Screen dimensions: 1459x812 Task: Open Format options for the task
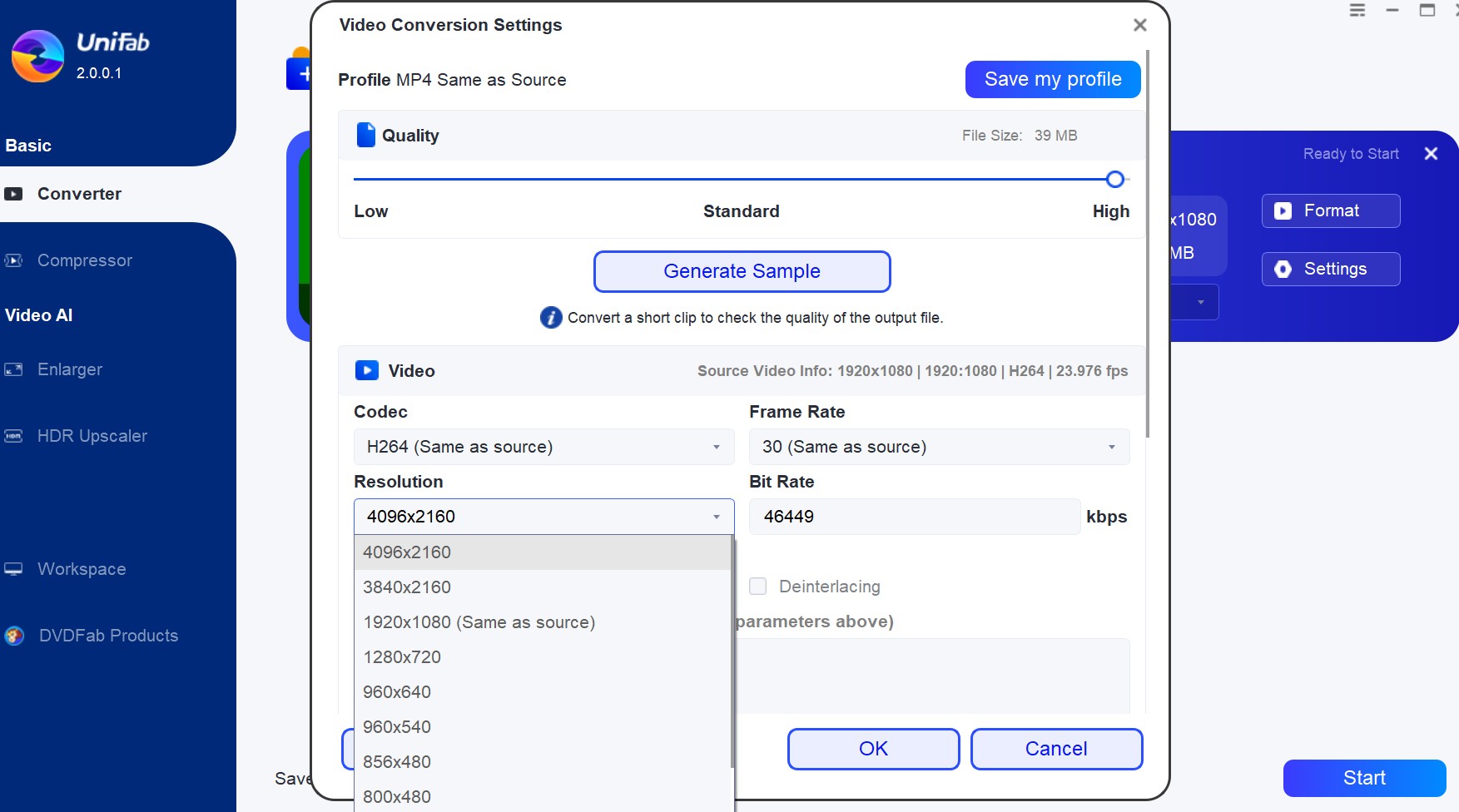1331,211
